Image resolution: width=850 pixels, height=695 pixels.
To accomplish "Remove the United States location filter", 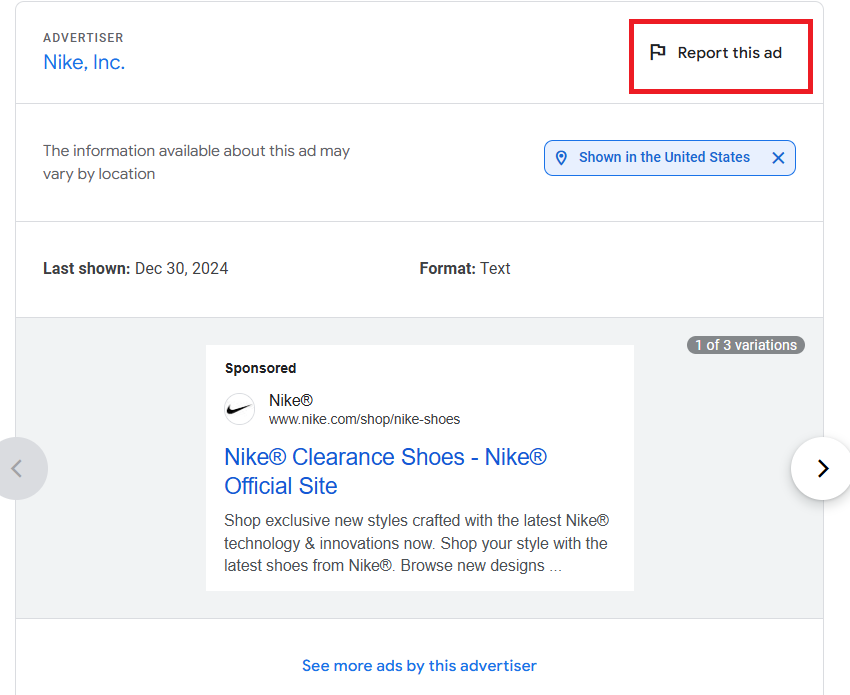I will pos(778,158).
